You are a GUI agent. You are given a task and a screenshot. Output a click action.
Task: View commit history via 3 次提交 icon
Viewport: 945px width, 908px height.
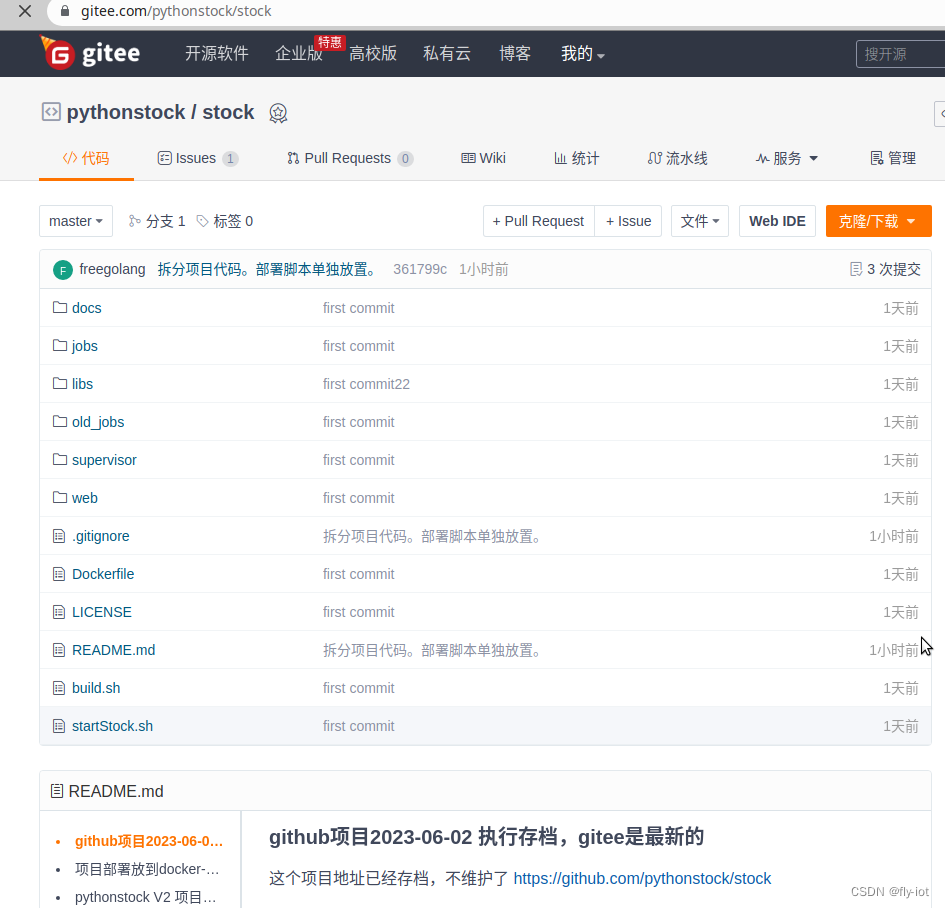[x=856, y=268]
